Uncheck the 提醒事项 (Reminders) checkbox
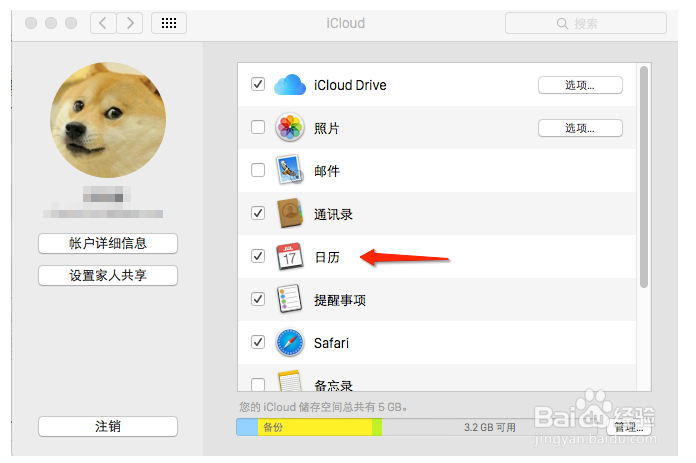The height and width of the screenshot is (463, 696). click(258, 299)
